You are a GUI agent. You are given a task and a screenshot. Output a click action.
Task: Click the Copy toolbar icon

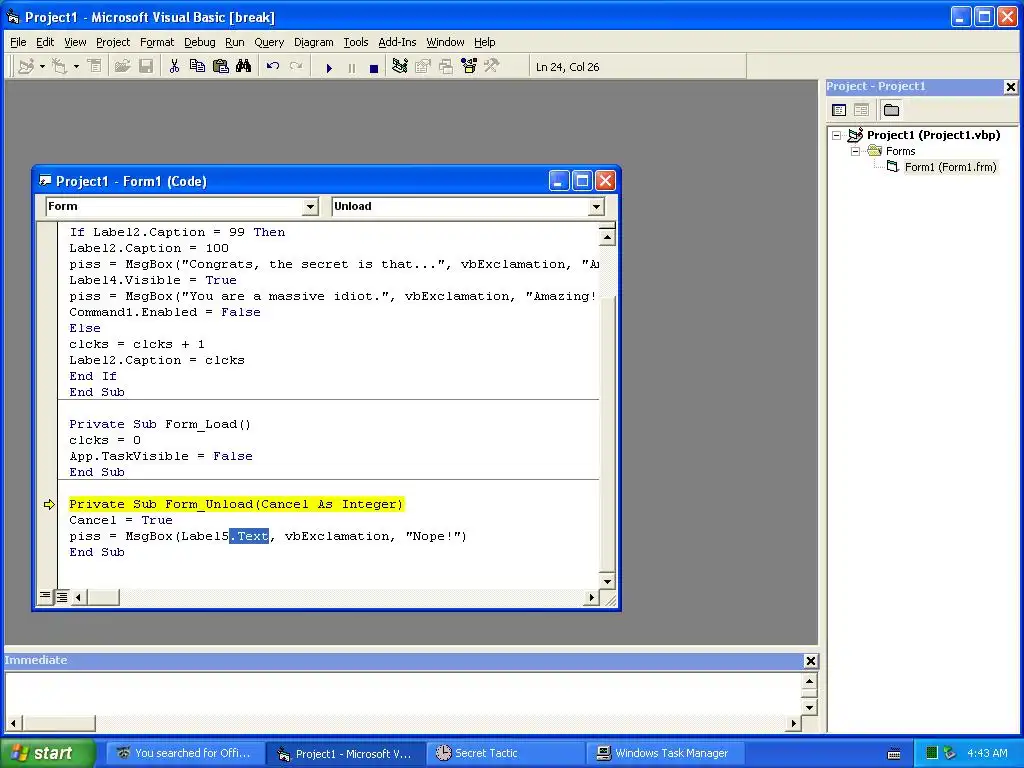pyautogui.click(x=197, y=67)
